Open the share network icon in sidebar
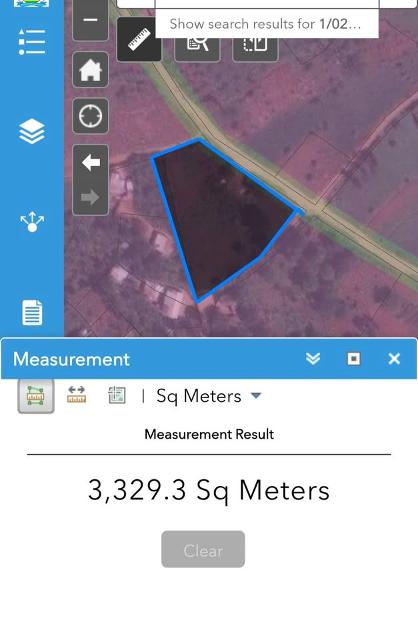The image size is (418, 640). coord(32,222)
